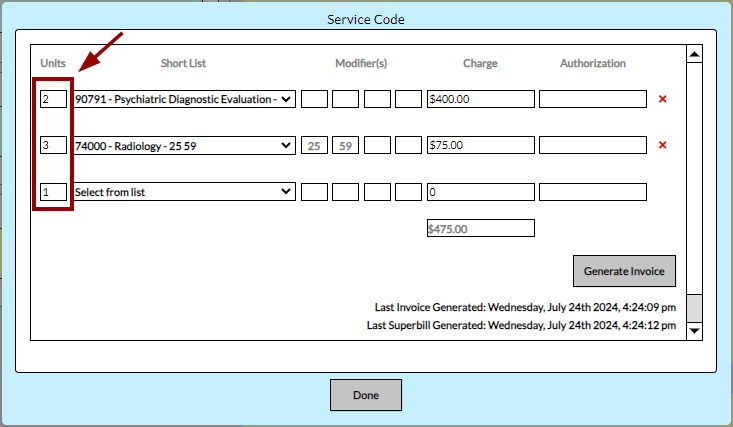Click the total charge field showing $475.00

[x=480, y=228]
